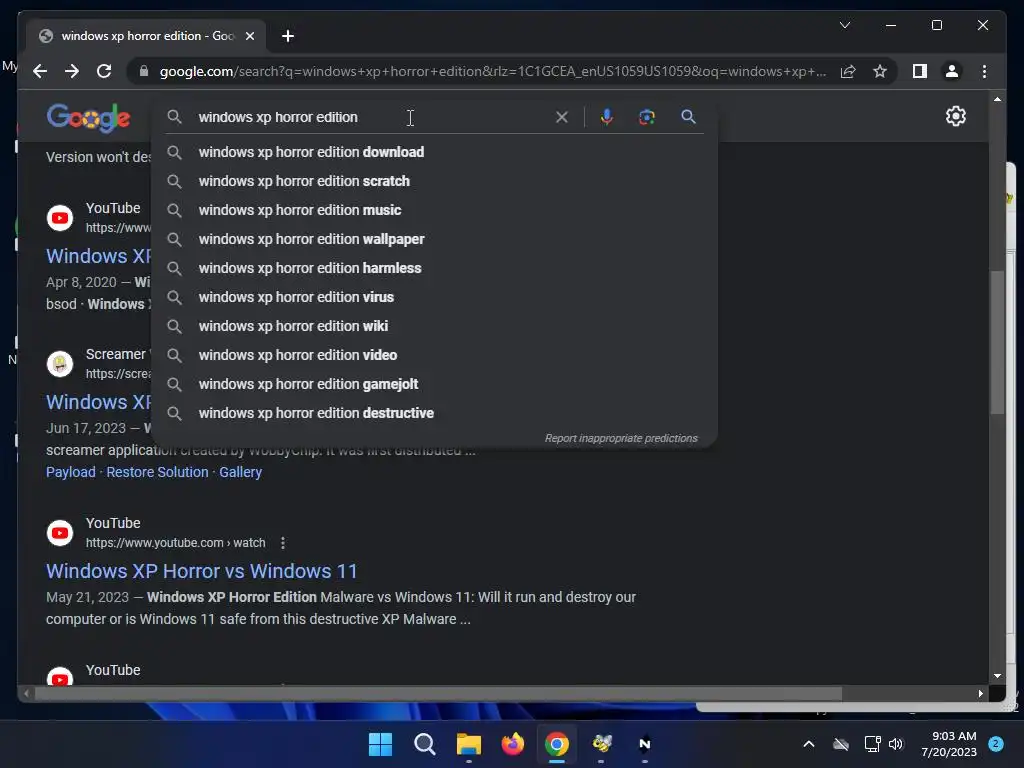Screen dimensions: 1024x768
Task: Start a voice search with the microphone
Action: 607,117
